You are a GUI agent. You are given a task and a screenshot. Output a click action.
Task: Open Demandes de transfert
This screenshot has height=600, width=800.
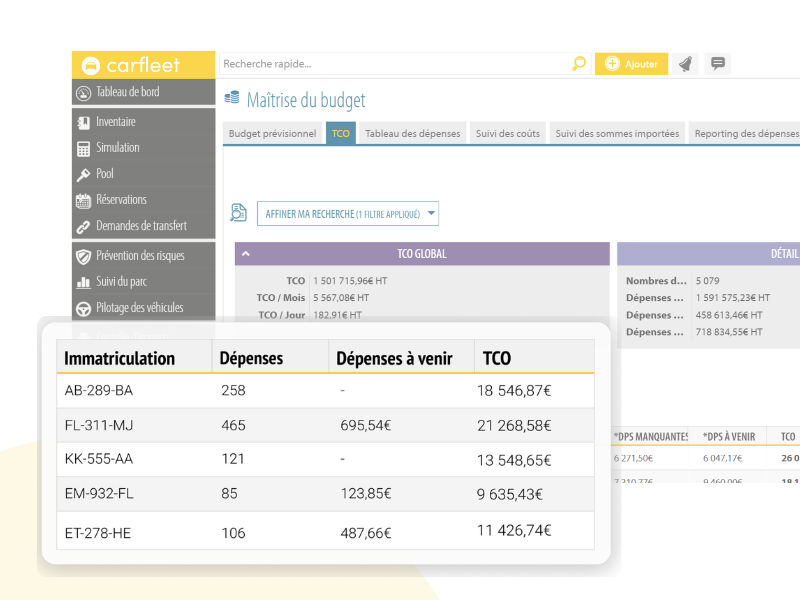tap(143, 226)
